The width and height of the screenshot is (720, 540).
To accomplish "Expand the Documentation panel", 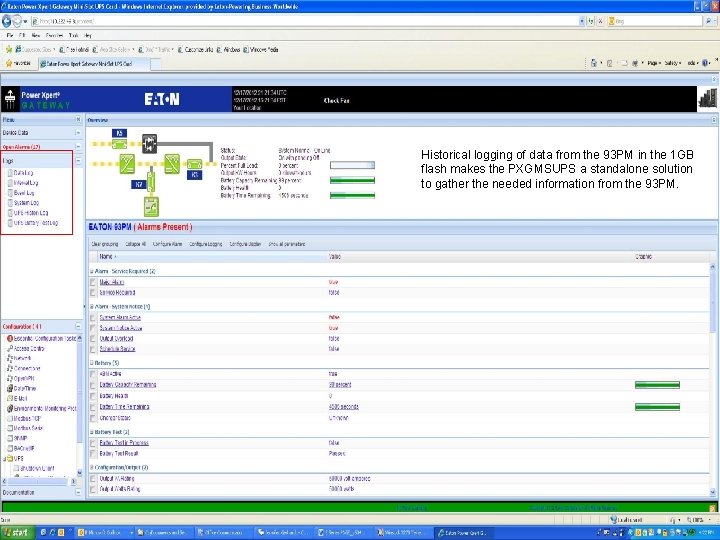I will [78, 492].
